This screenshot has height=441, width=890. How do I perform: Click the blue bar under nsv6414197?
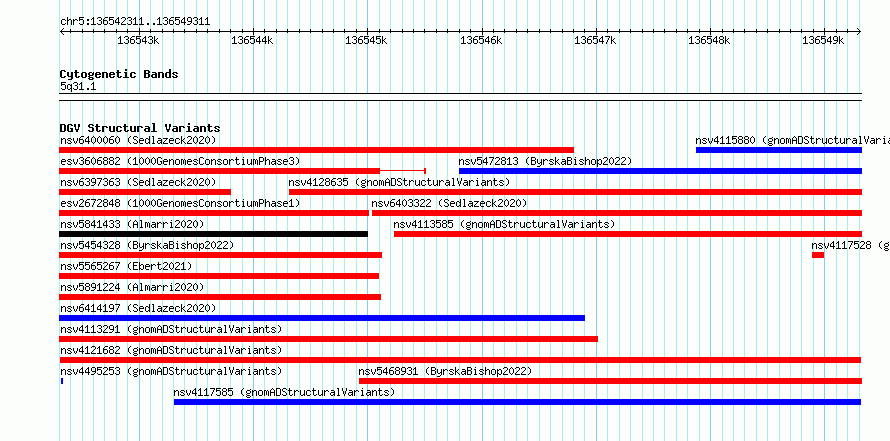point(322,318)
